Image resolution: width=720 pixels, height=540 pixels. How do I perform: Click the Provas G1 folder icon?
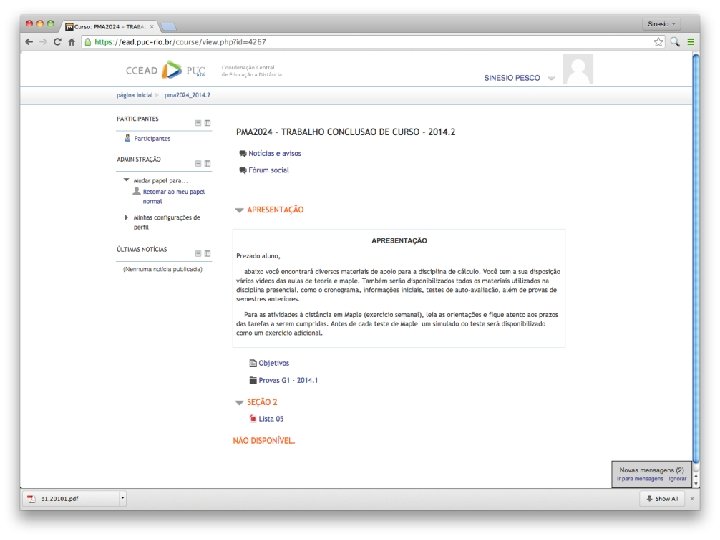(253, 380)
